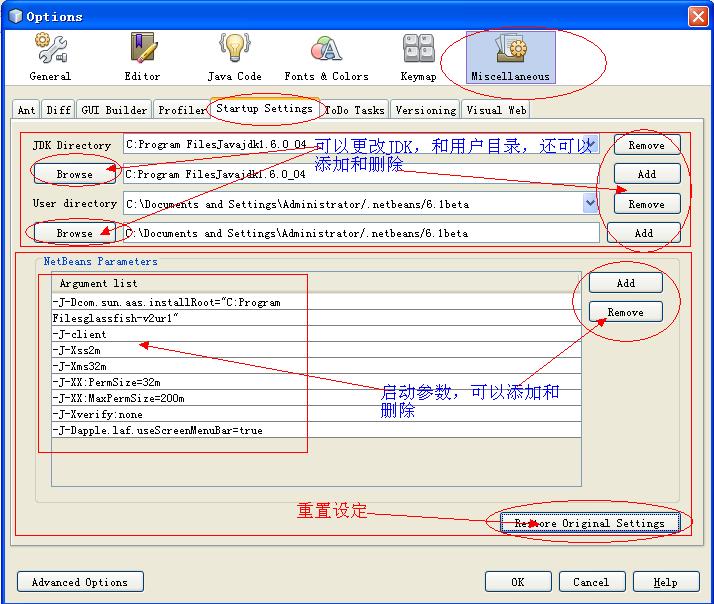714x604 pixels.
Task: Browse for a user directory
Action: (75, 233)
